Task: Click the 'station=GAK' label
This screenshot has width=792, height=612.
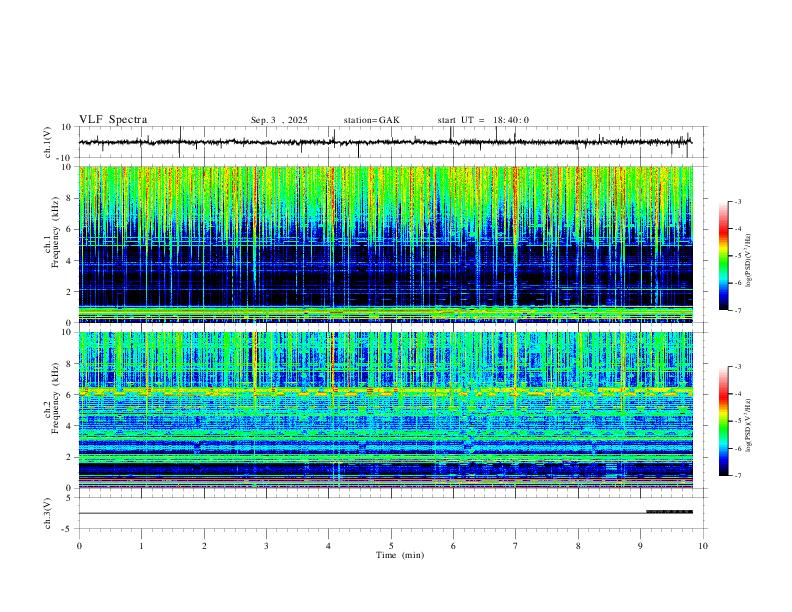Action: pos(371,120)
